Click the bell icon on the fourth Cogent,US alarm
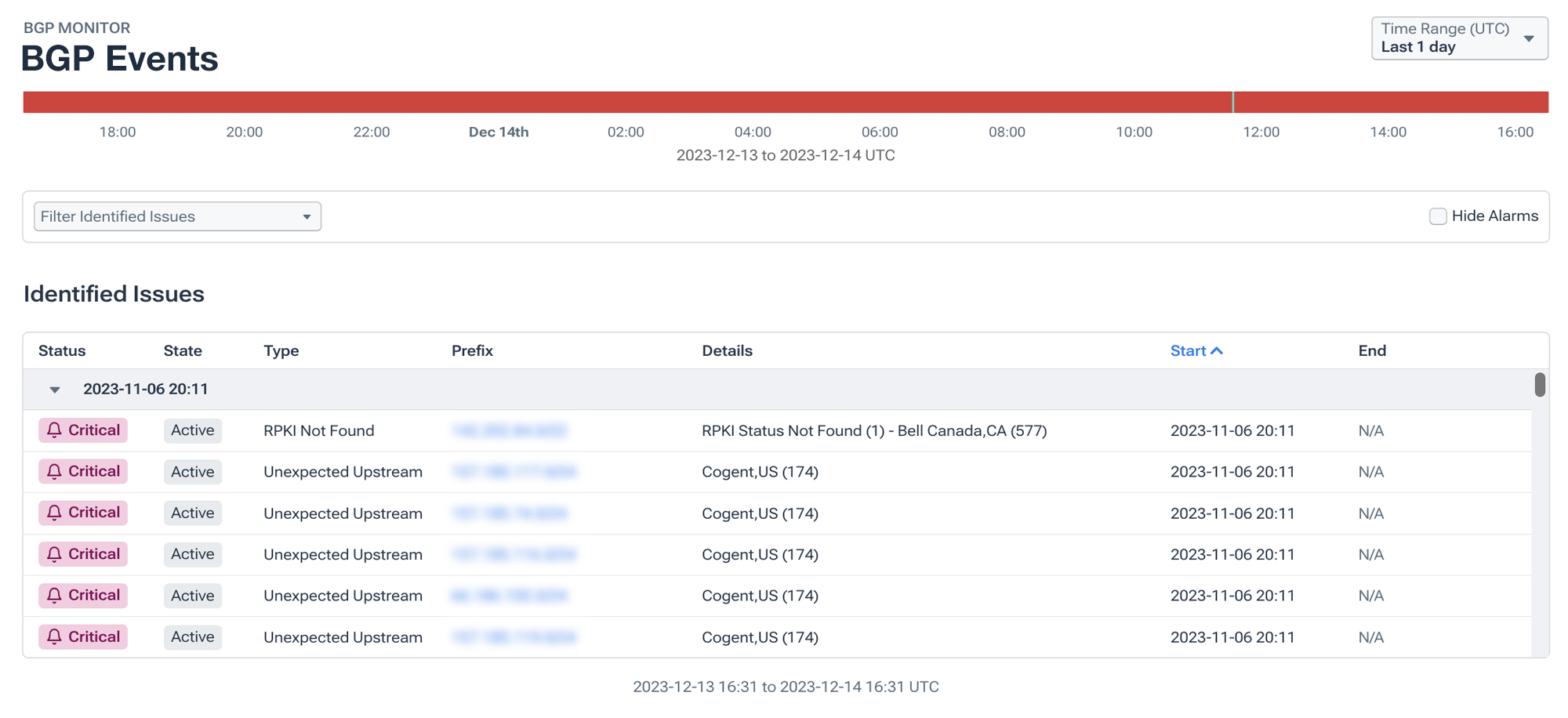The width and height of the screenshot is (1568, 718). [53, 595]
